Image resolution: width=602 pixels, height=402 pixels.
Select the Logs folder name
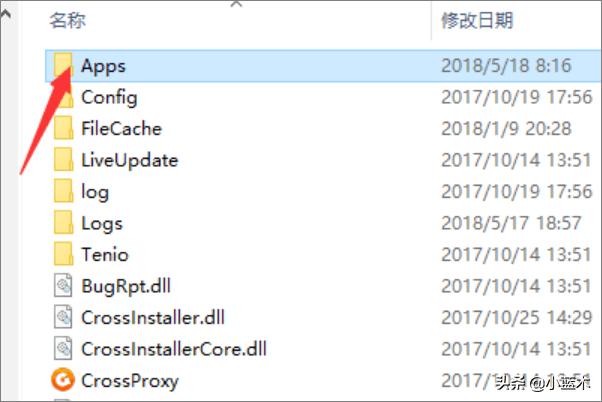[x=102, y=223]
